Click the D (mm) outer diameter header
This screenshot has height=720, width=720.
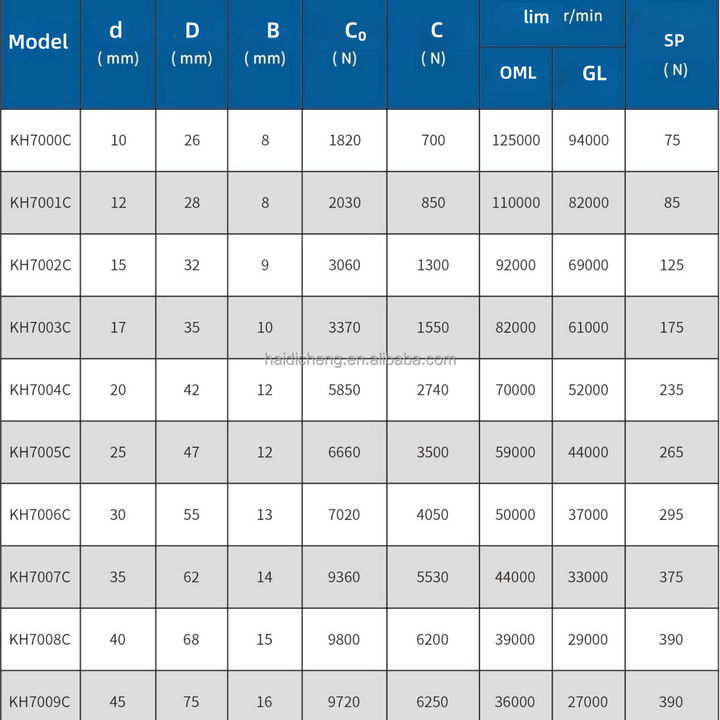coord(192,44)
